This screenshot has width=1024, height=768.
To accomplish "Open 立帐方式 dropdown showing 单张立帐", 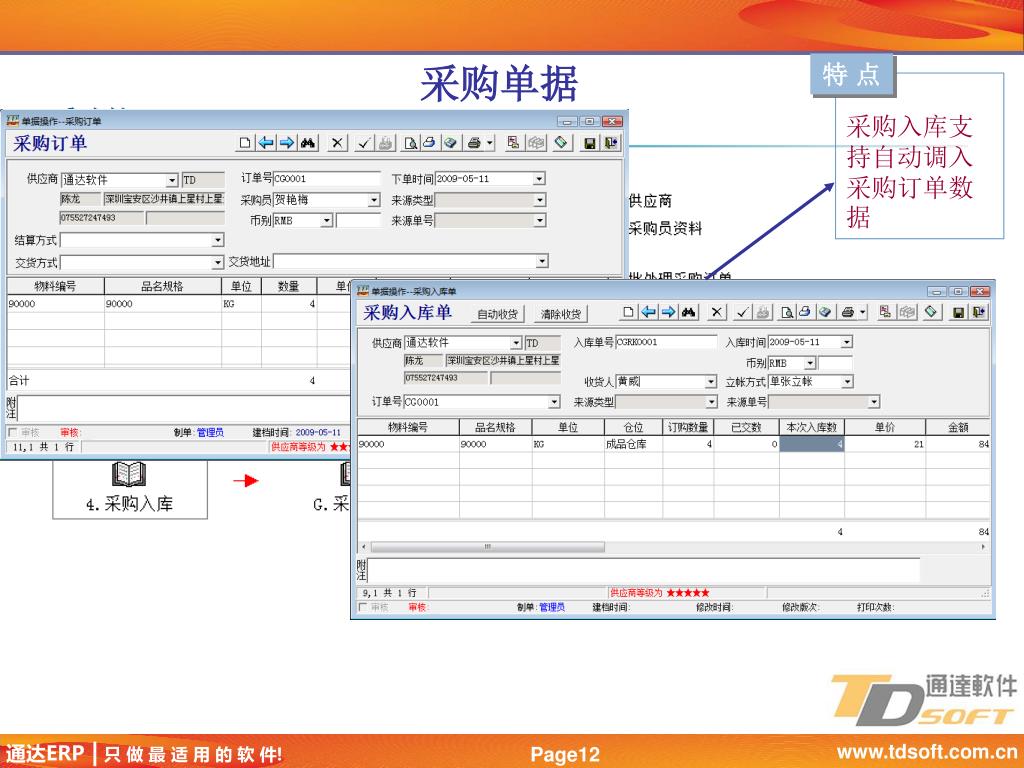I will [x=847, y=381].
